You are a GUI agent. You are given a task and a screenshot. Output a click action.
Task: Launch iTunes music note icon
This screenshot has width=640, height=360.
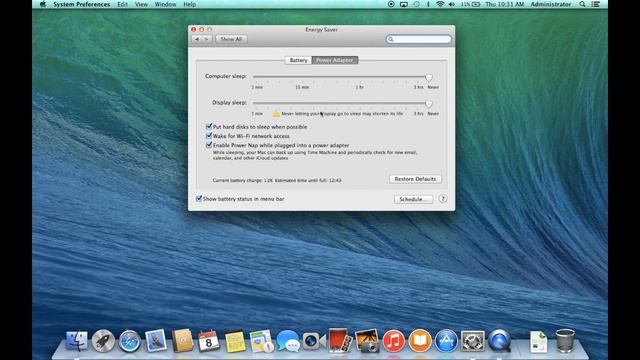click(393, 341)
